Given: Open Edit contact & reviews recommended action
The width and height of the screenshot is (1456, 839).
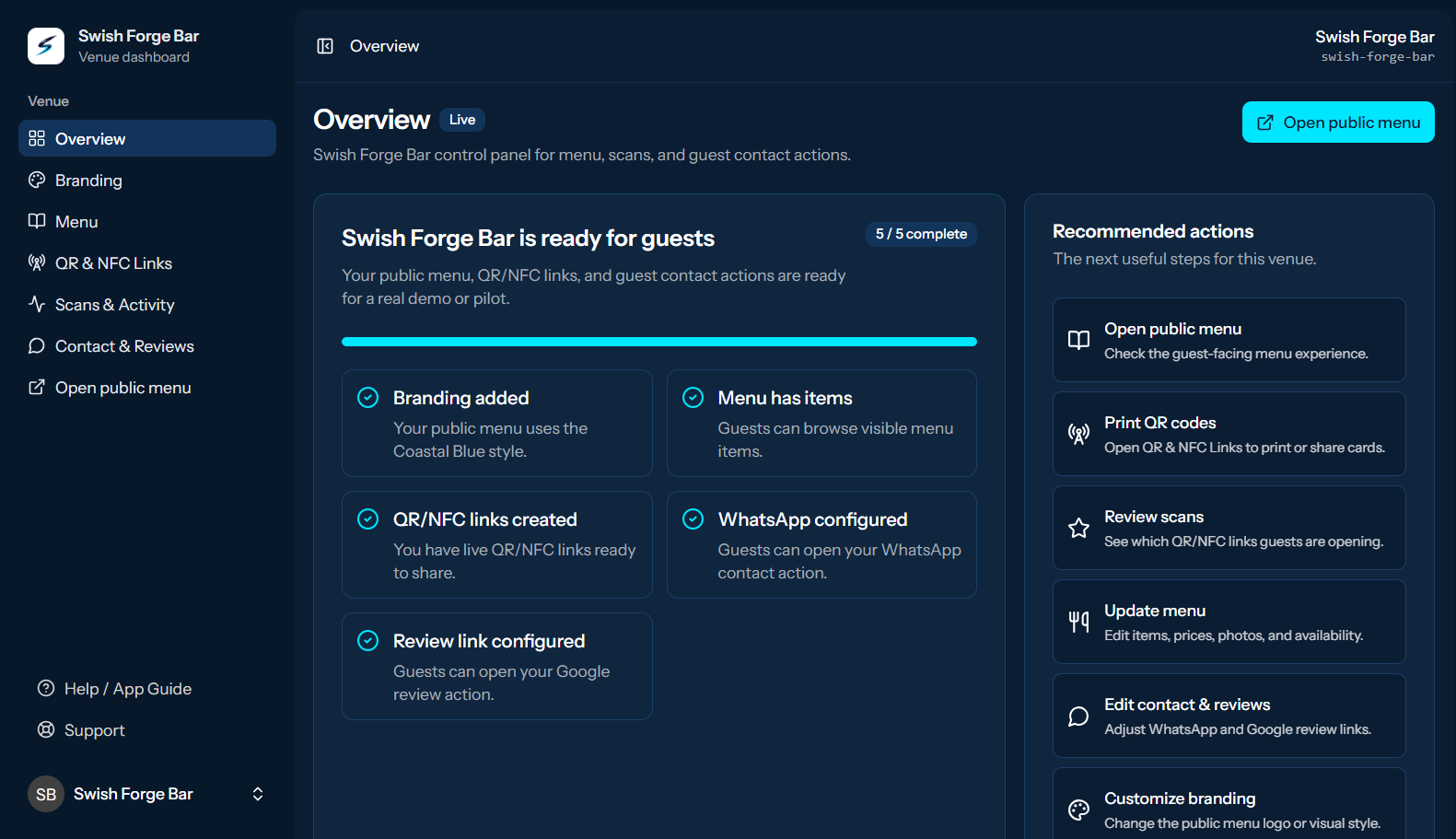Looking at the screenshot, I should (1229, 716).
